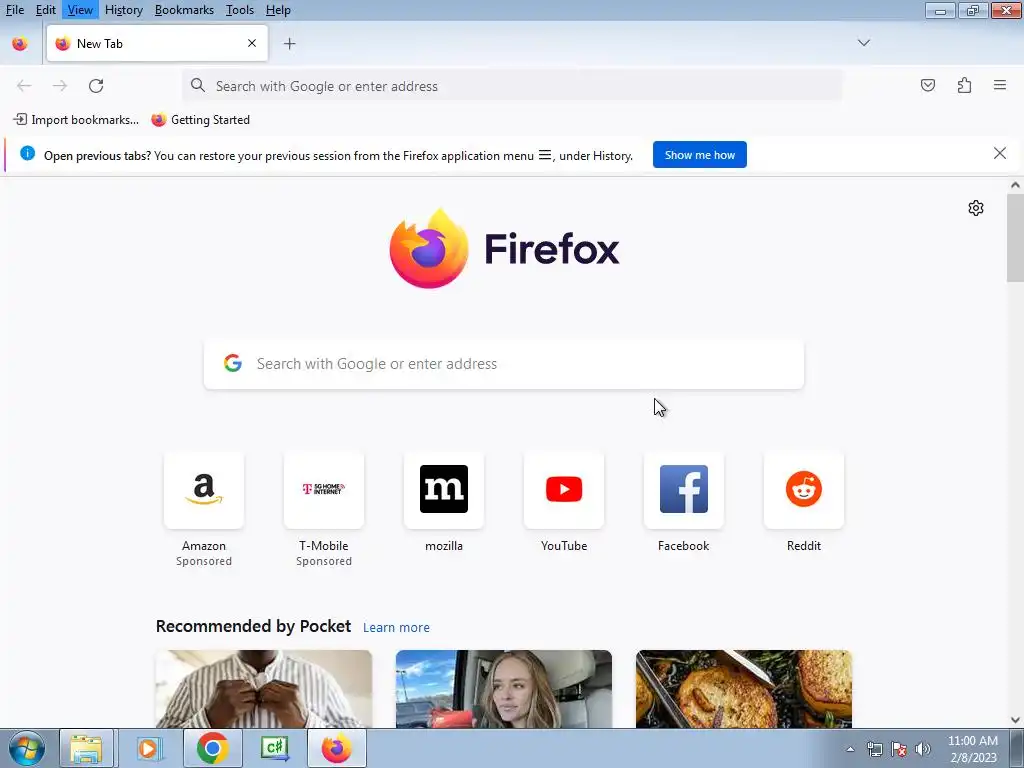The width and height of the screenshot is (1024, 768).
Task: Close the New Tab tab
Action: [x=252, y=43]
